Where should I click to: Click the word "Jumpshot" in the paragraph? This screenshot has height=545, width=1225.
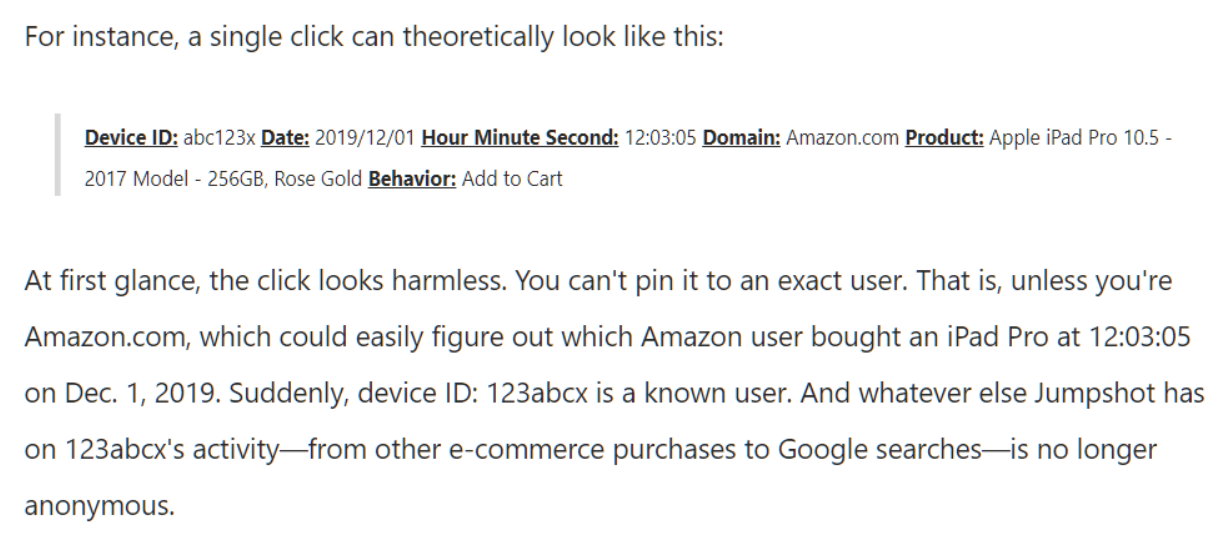[1093, 393]
